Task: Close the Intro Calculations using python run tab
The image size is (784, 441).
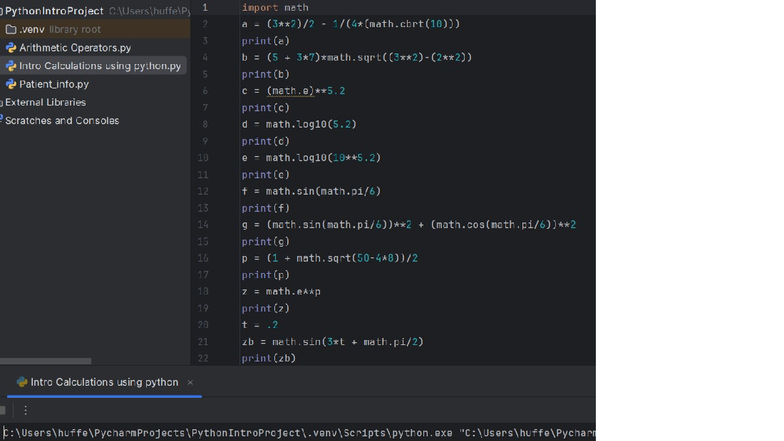Action: coord(190,382)
